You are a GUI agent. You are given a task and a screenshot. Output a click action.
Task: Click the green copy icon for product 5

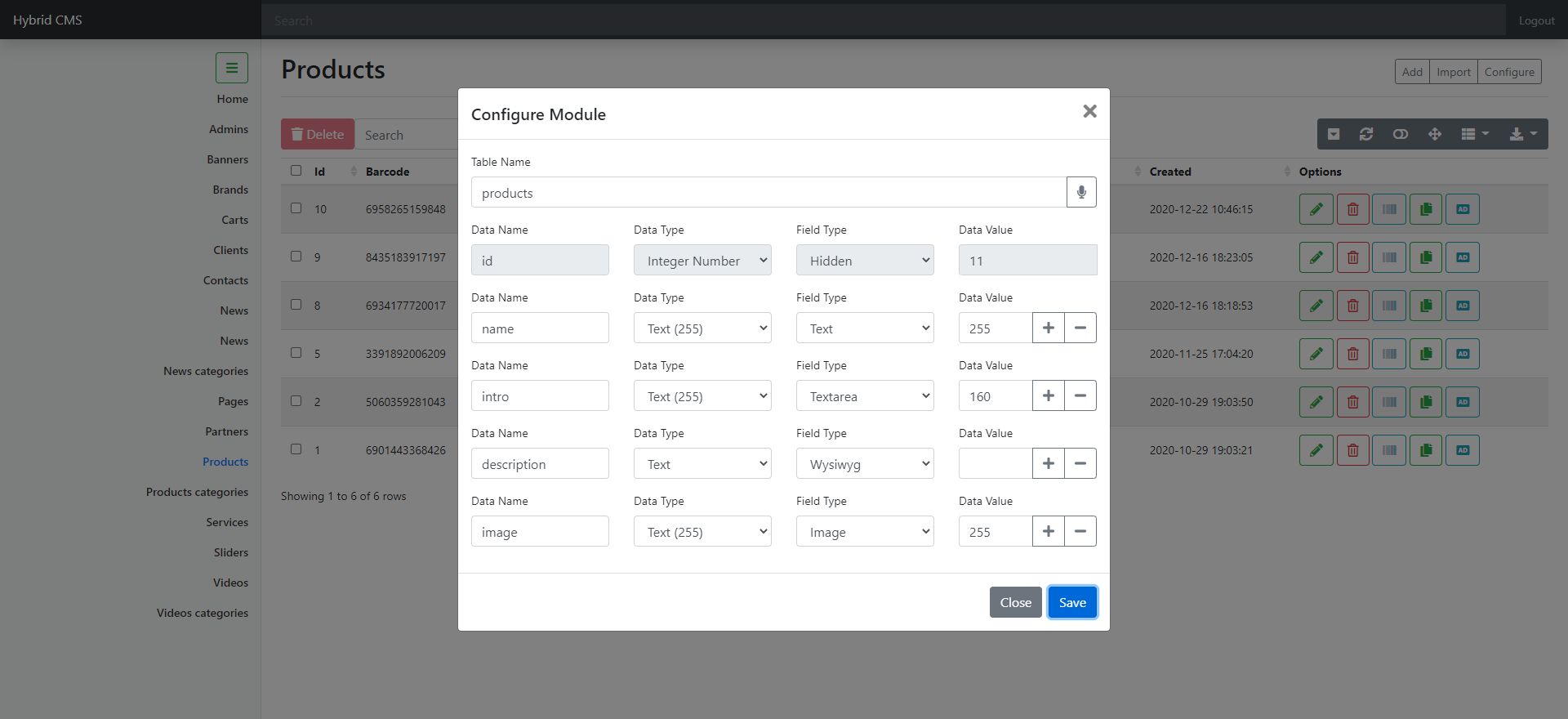point(1425,354)
